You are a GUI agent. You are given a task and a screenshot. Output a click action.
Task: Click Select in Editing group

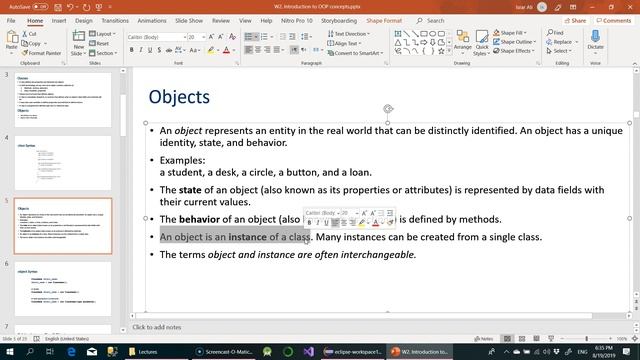pyautogui.click(x=559, y=51)
